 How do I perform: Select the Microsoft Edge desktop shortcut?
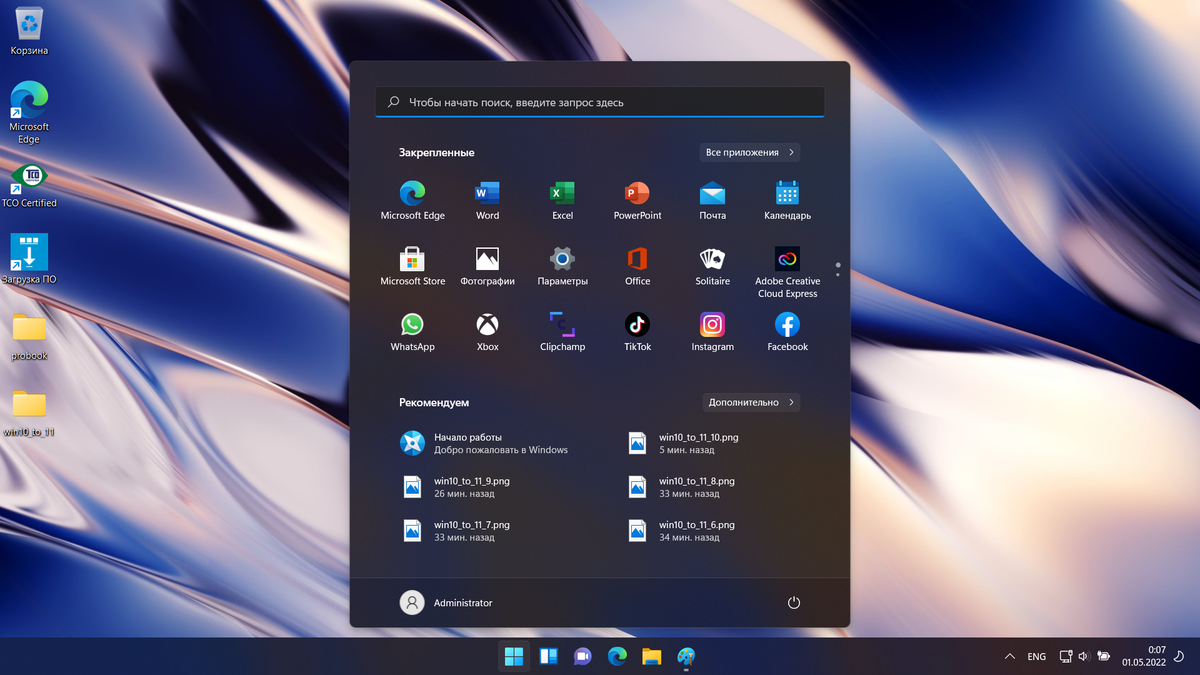click(x=29, y=112)
